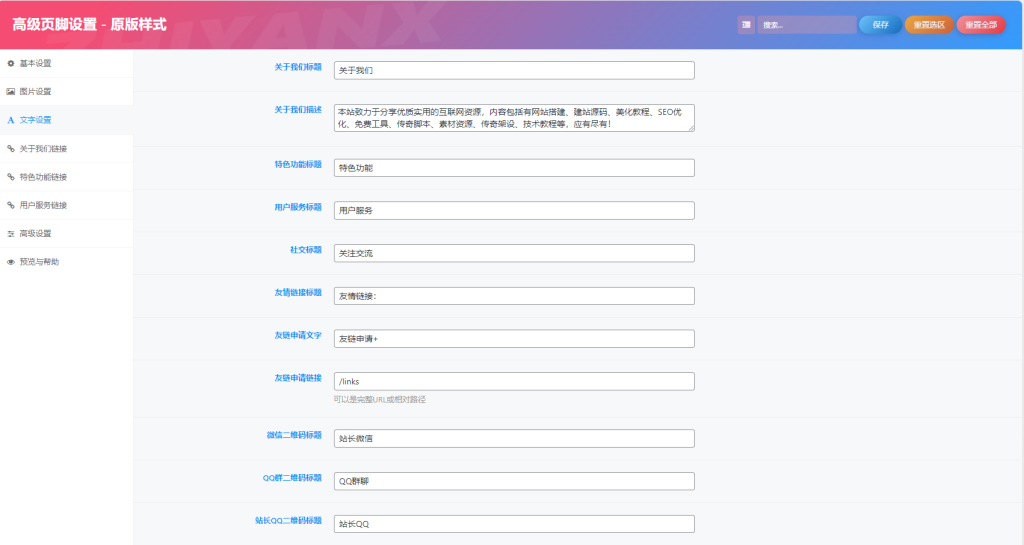Click the 友链申请文字 field containing 友链申请+
The height and width of the screenshot is (545, 1024).
[x=514, y=339]
